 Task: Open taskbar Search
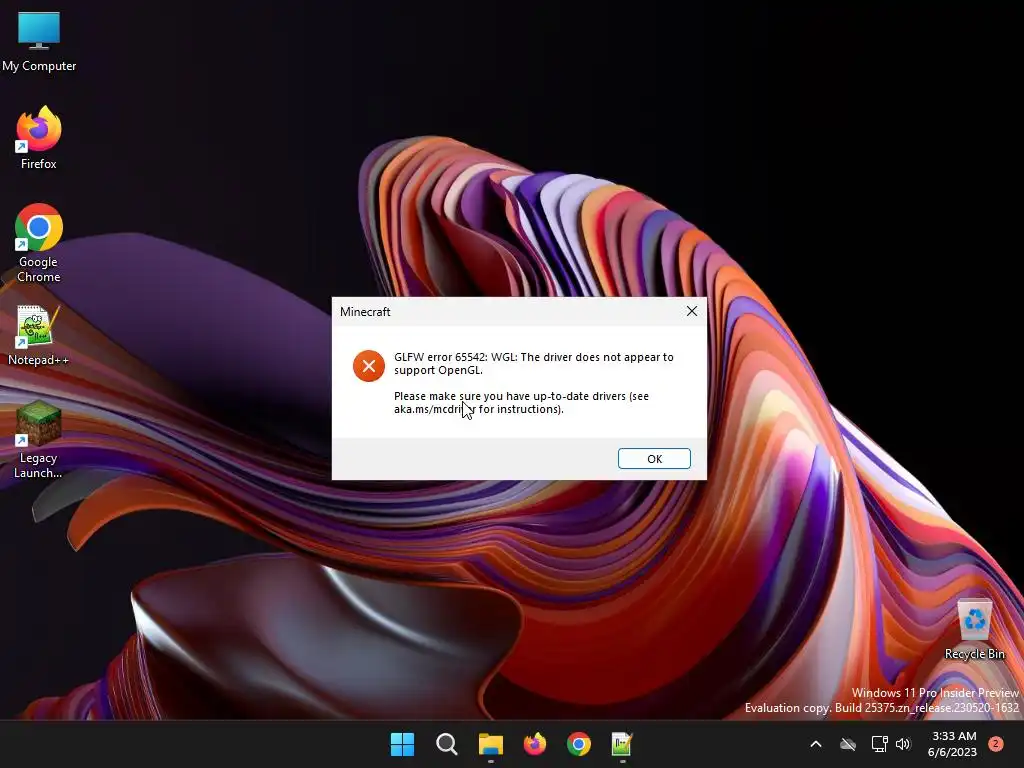[x=447, y=744]
